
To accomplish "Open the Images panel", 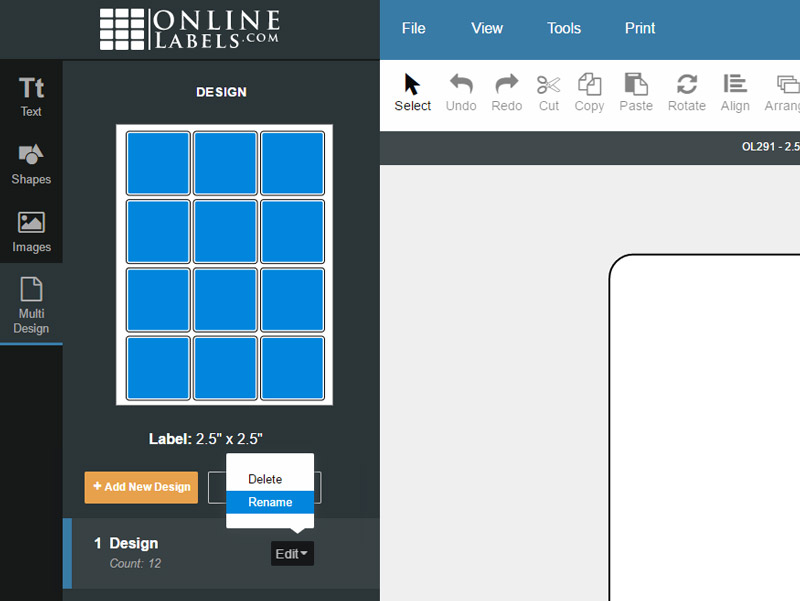I will pos(30,225).
